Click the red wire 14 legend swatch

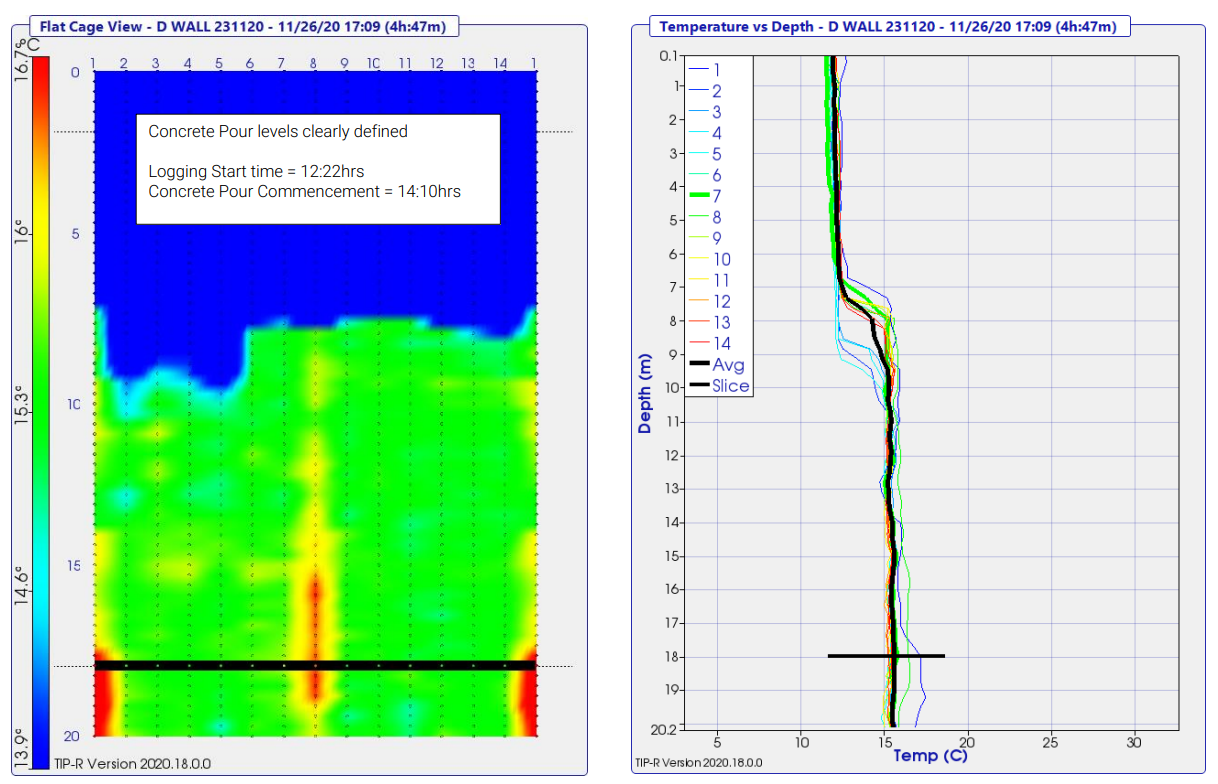(698, 344)
